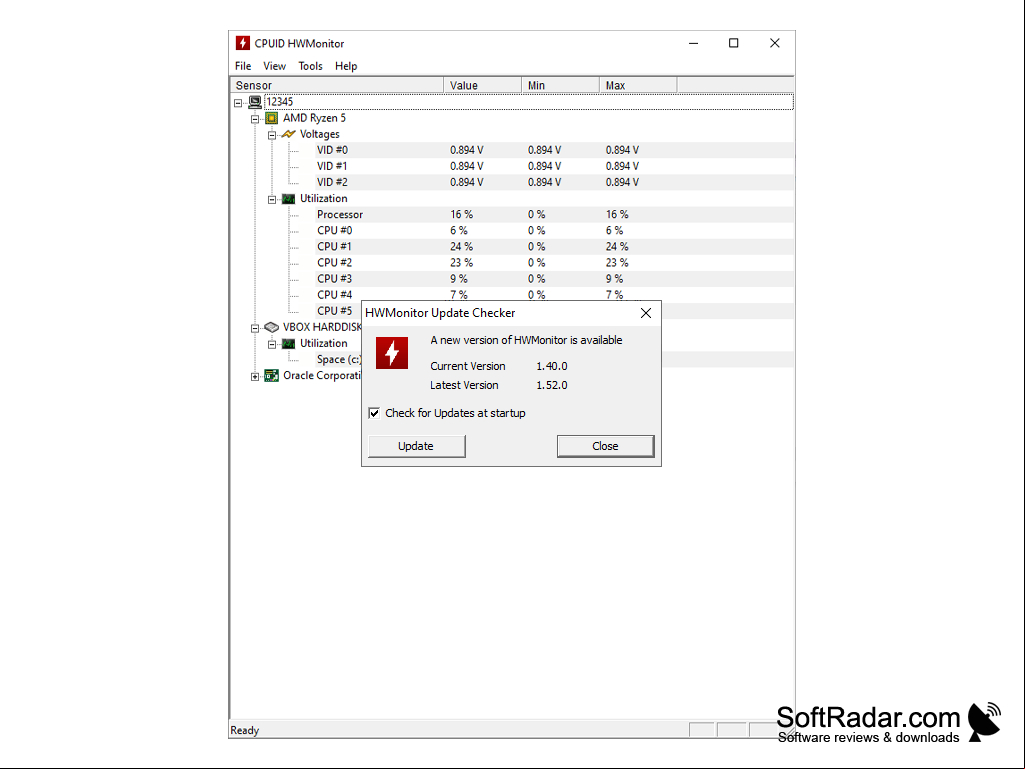Collapse the VBOX HARDDISK node

click(x=255, y=328)
